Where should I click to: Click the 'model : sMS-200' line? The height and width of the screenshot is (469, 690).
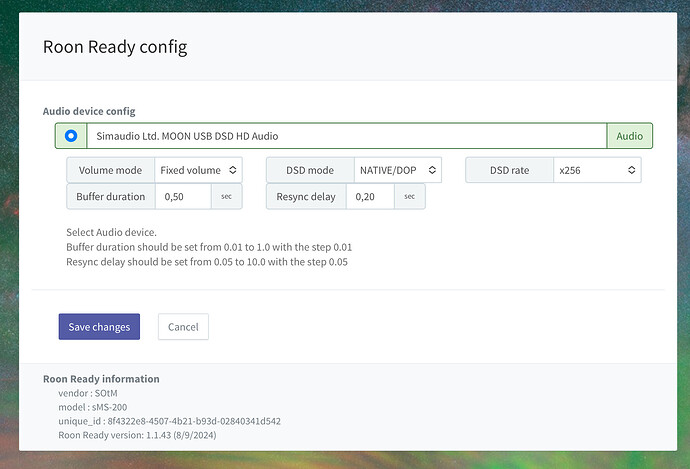point(93,407)
